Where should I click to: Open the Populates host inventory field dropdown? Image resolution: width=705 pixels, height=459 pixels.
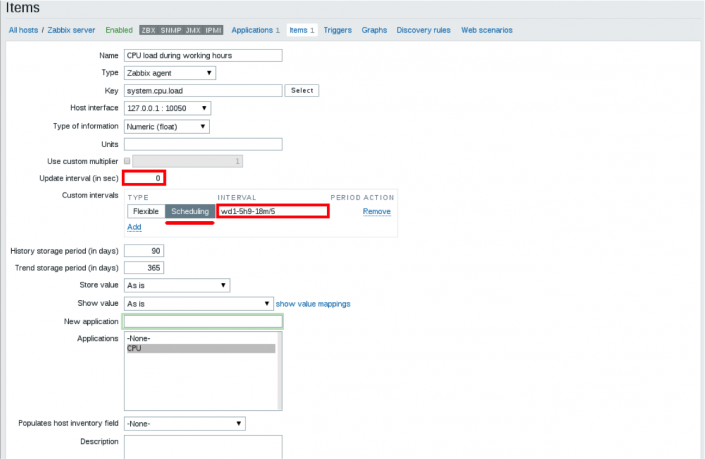point(185,423)
